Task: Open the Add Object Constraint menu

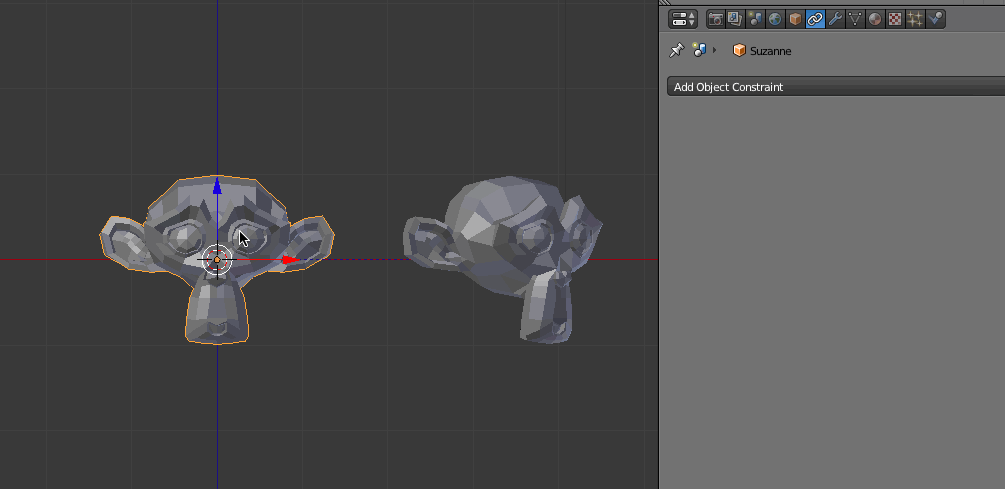Action: pyautogui.click(x=836, y=87)
